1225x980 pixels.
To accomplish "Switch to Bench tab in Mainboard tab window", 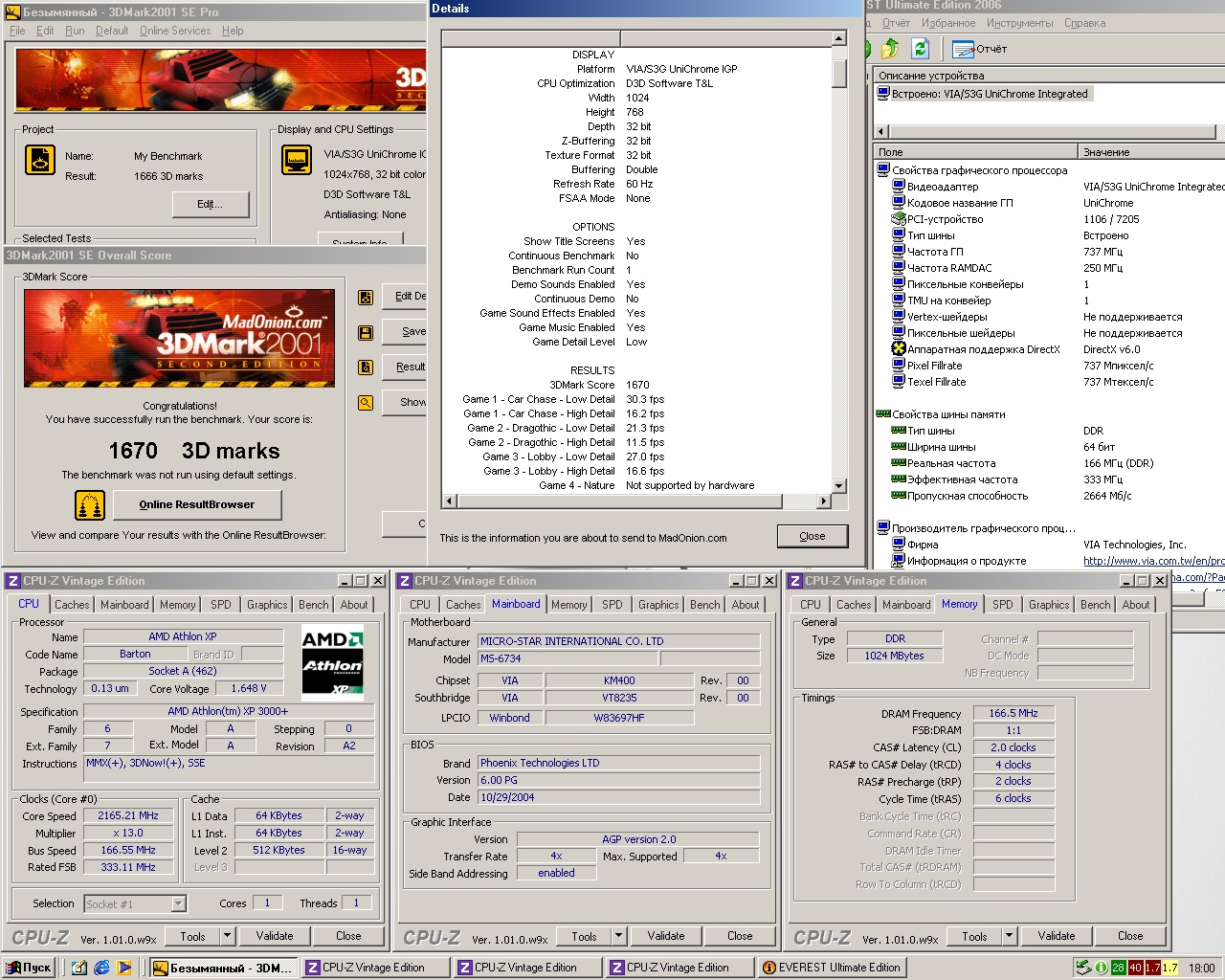I will tap(705, 605).
